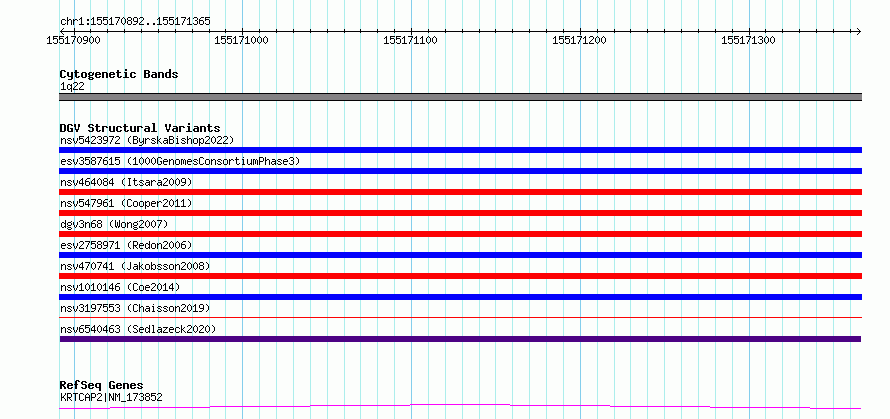Click ruler tick label 155171300
The width and height of the screenshot is (890, 419).
tap(748, 40)
